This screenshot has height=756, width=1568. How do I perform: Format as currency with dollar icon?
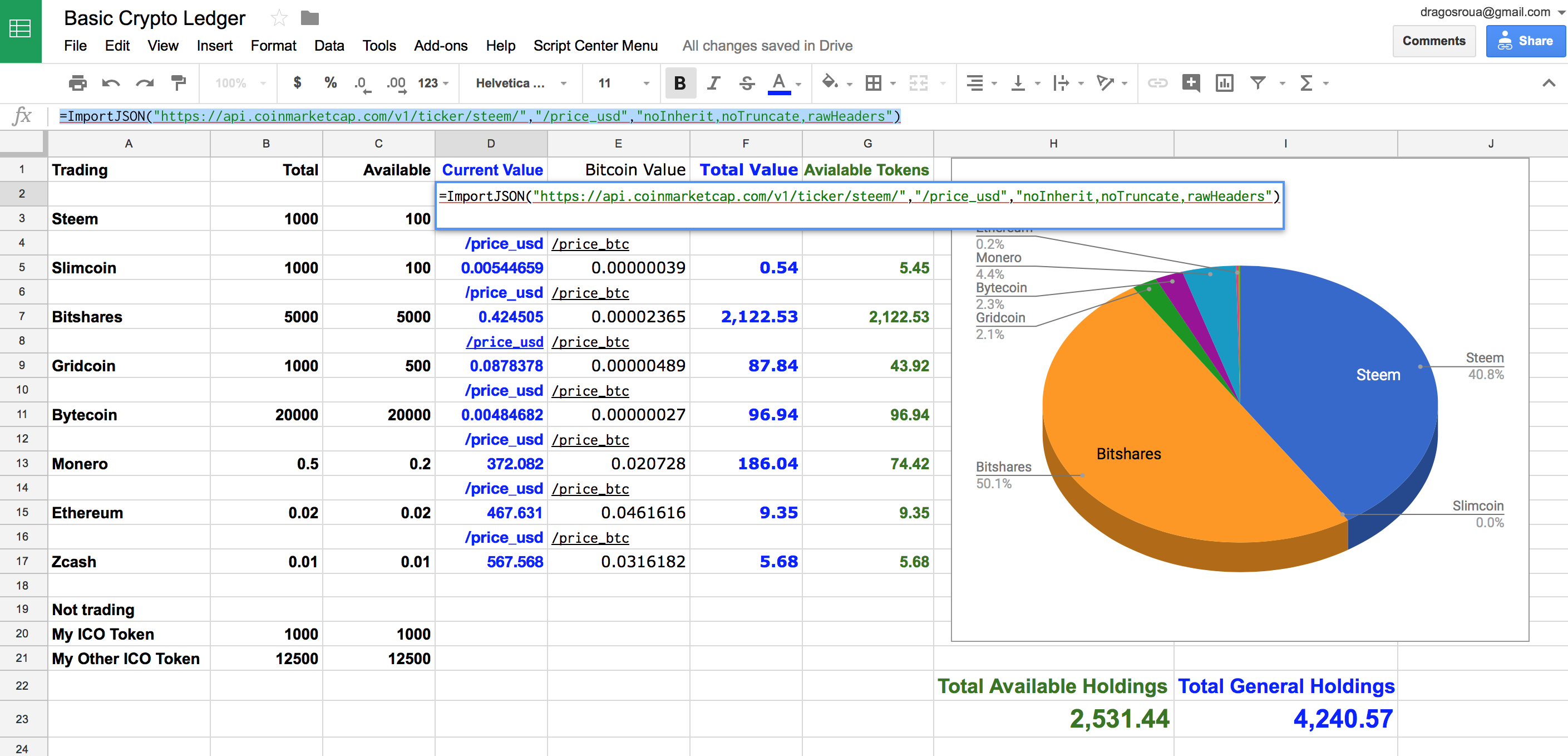(297, 82)
